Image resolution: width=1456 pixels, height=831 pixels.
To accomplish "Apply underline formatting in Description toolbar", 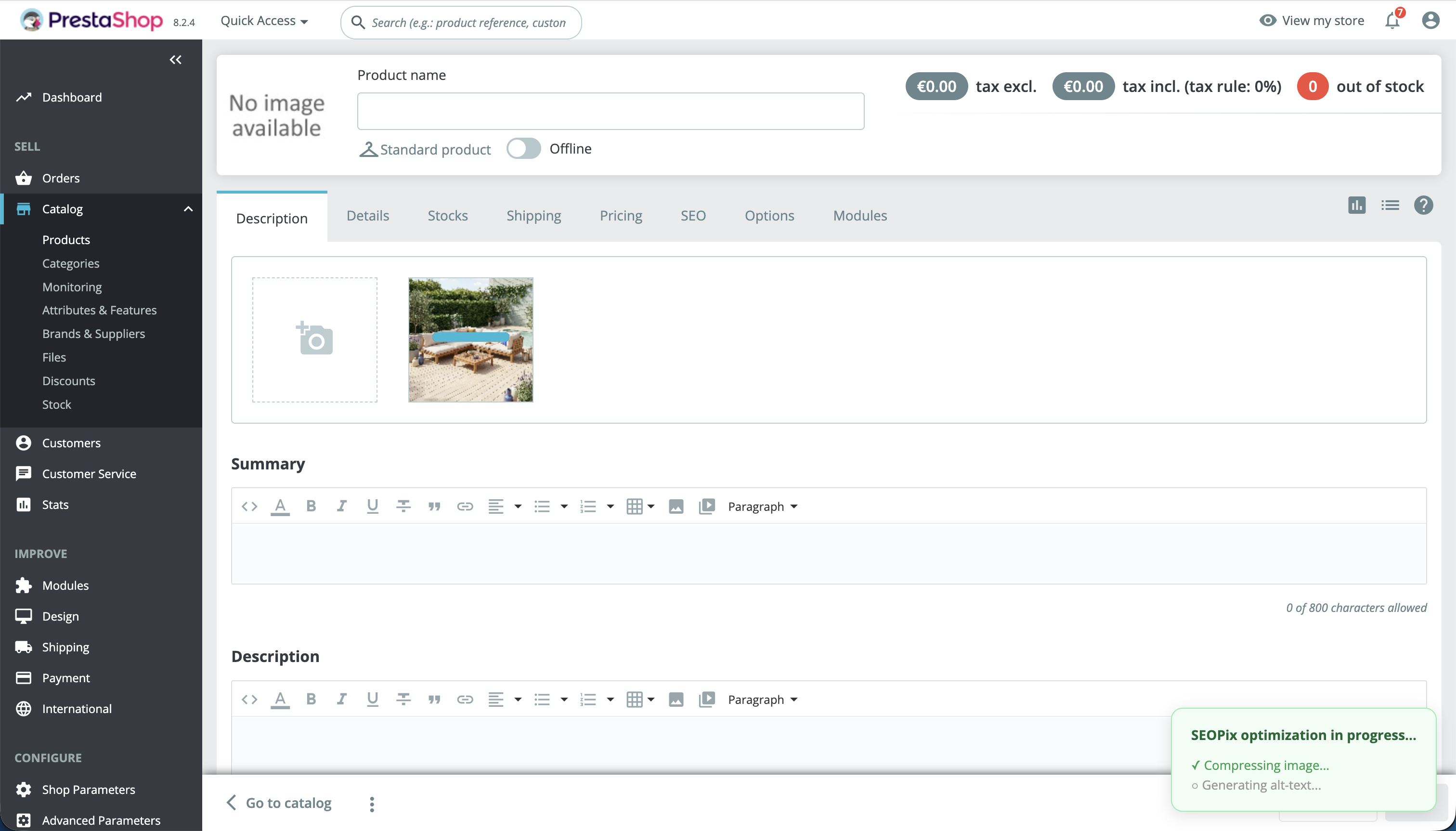I will (x=372, y=699).
